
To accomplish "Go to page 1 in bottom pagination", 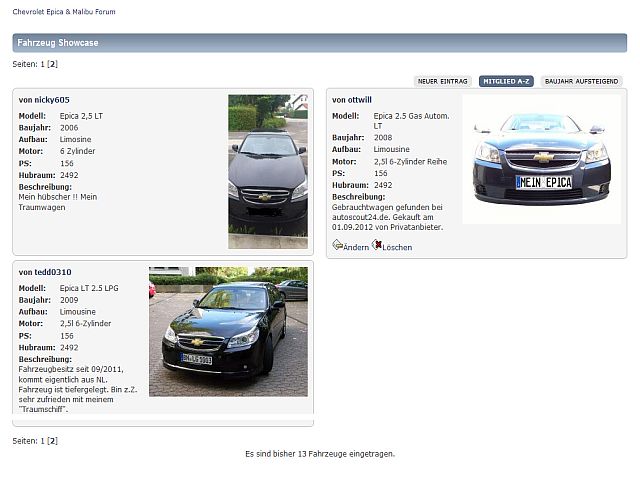I will coord(42,441).
